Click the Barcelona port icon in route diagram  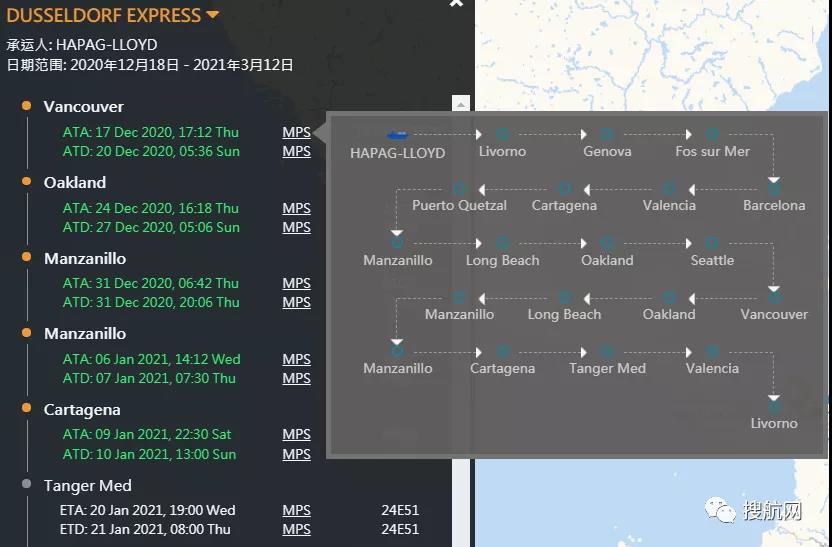(773, 188)
